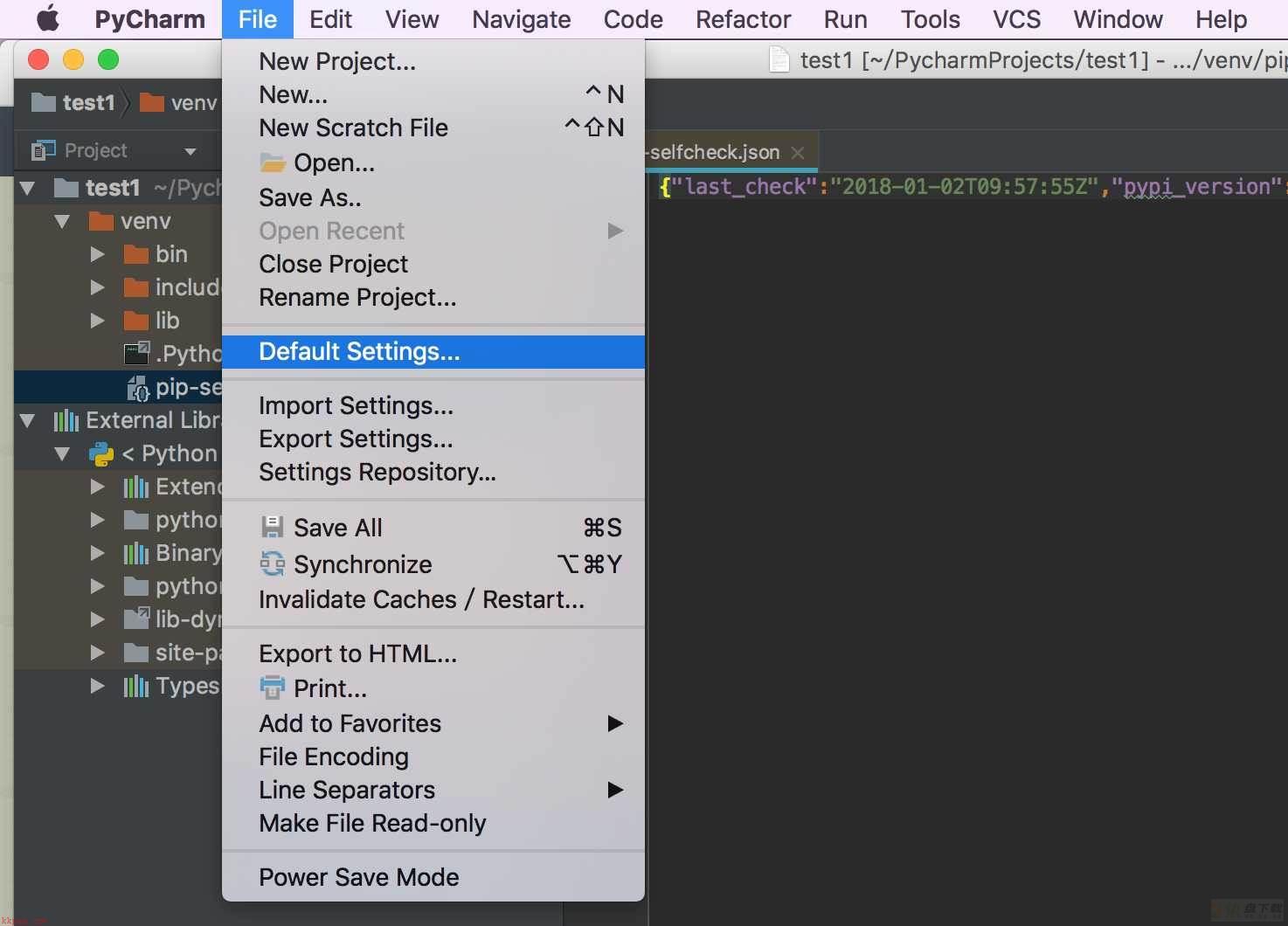This screenshot has height=926, width=1288.
Task: Click the lib folder icon under venv
Action: 135,321
